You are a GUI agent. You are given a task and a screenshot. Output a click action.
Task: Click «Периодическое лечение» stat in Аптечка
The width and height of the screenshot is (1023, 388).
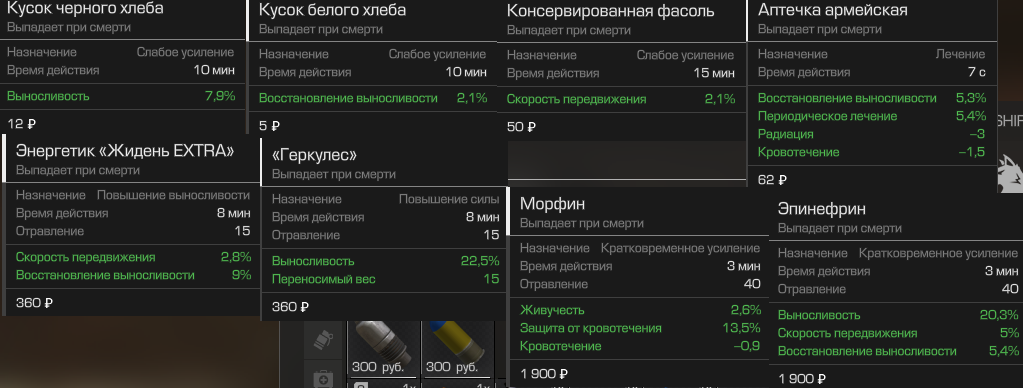[827, 116]
